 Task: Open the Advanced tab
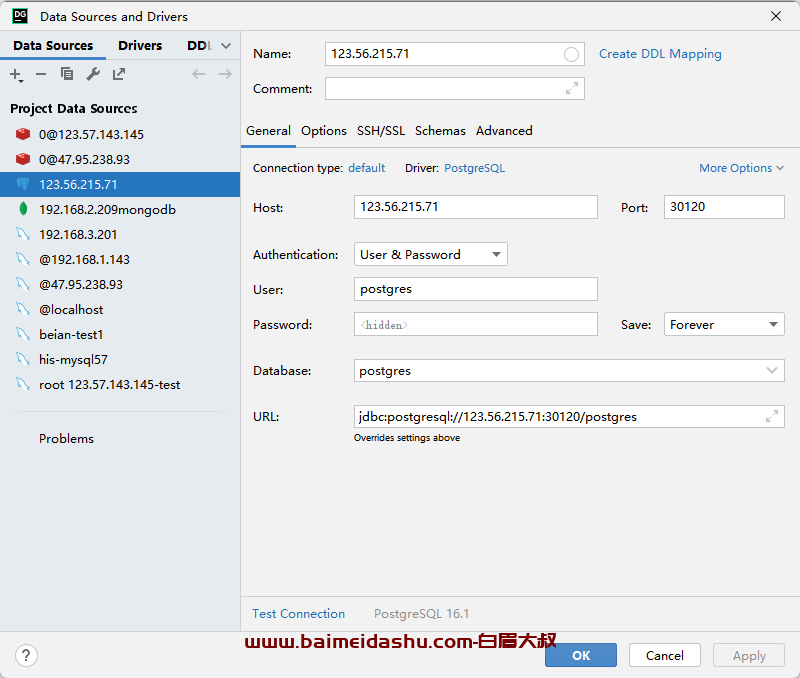tap(504, 131)
